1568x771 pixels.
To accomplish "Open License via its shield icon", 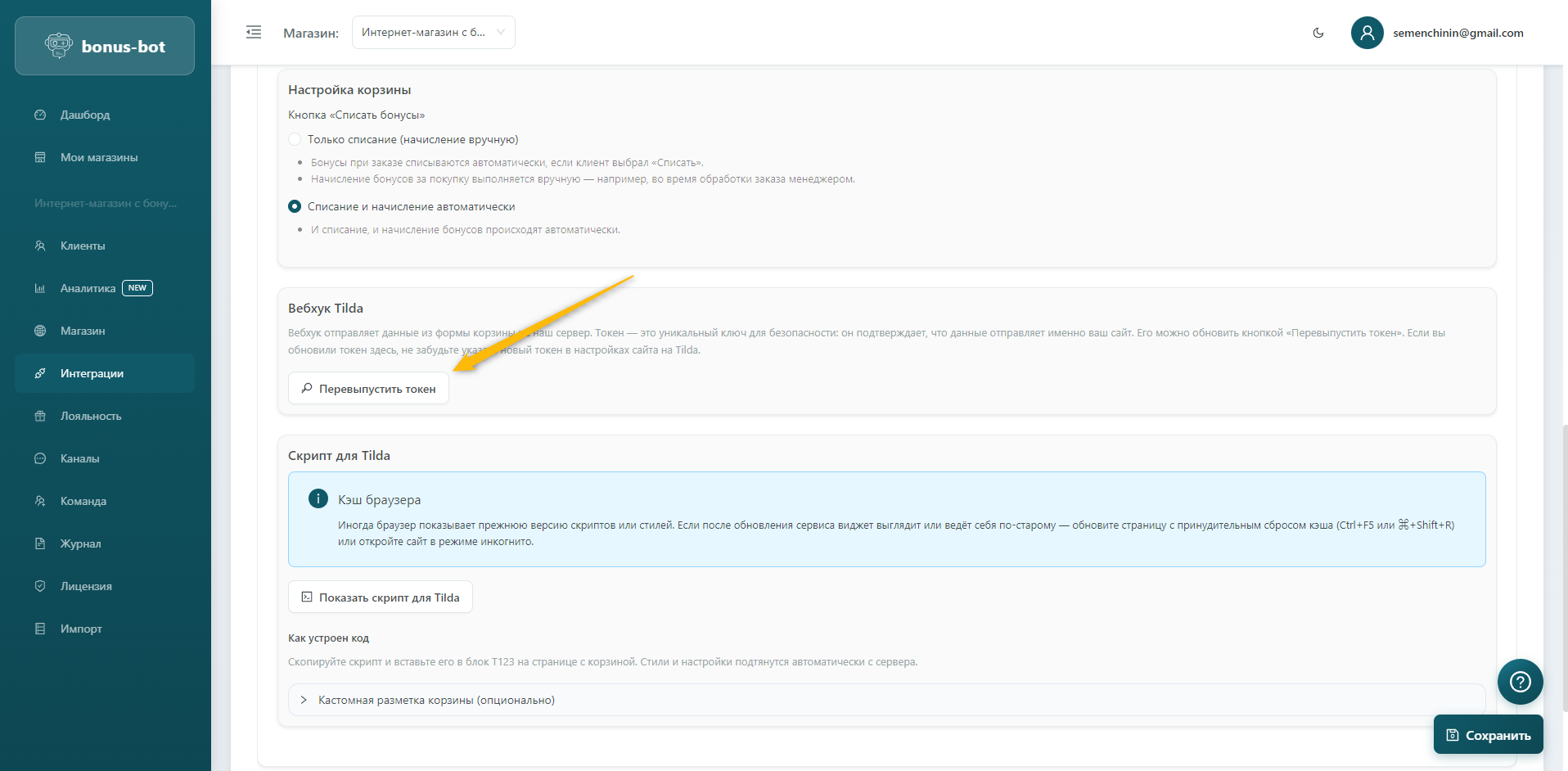I will pos(40,586).
